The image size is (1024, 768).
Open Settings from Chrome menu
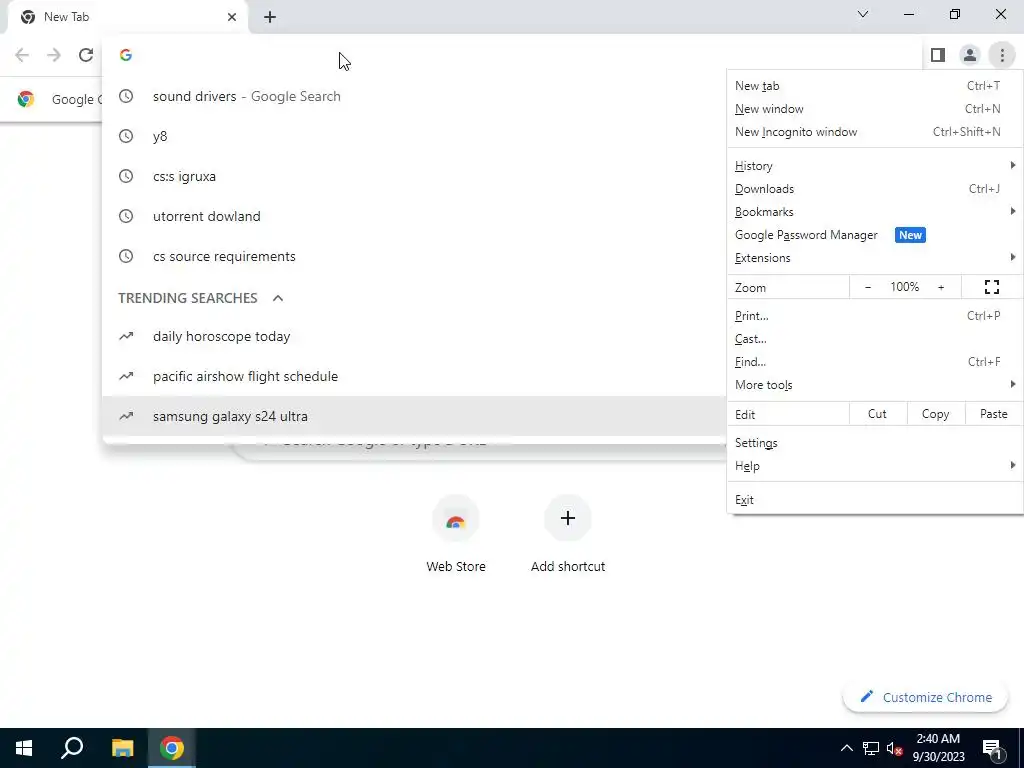point(875,443)
